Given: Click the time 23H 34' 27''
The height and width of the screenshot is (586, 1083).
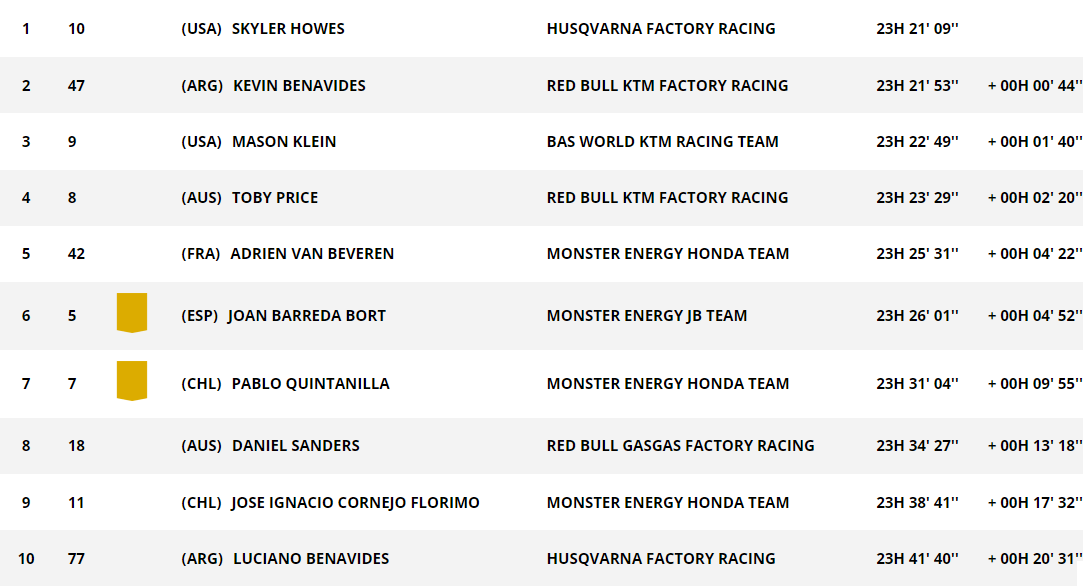Looking at the screenshot, I should click(x=917, y=446).
